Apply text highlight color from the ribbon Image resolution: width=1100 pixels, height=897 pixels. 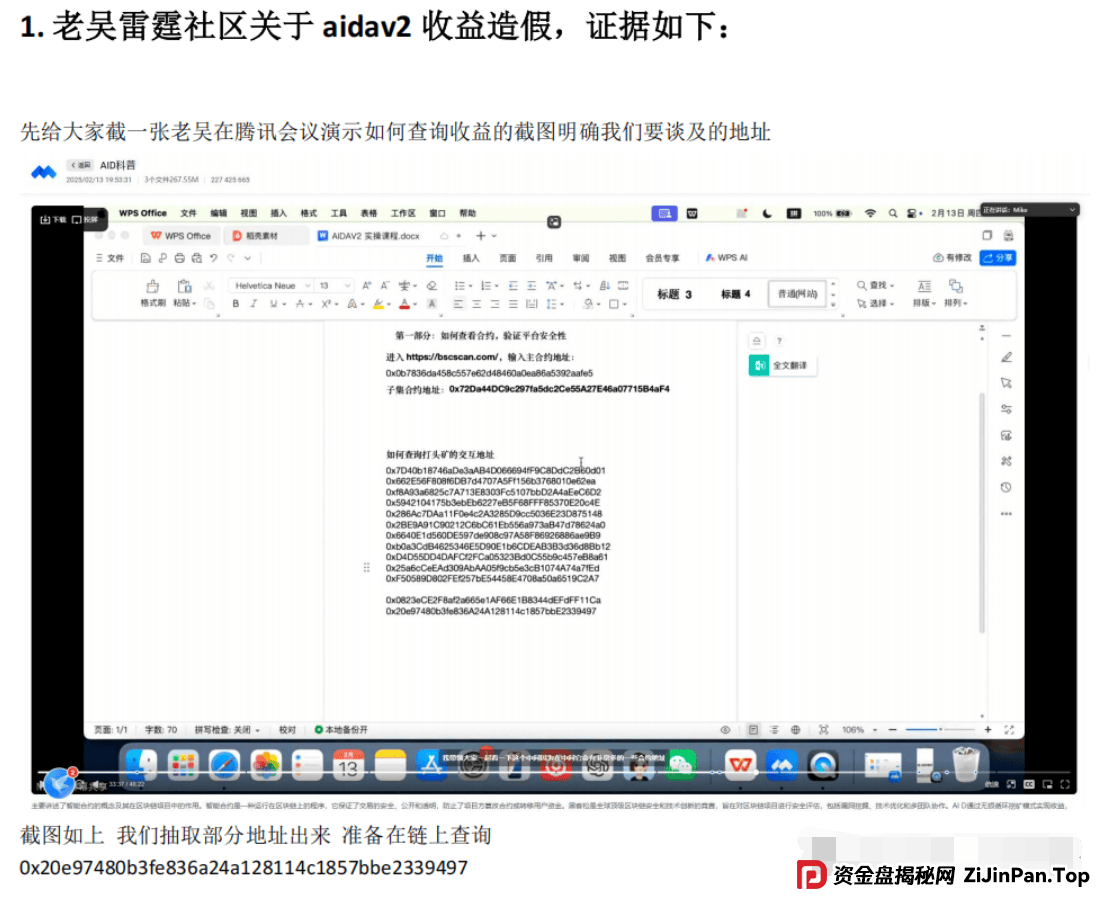coord(380,304)
